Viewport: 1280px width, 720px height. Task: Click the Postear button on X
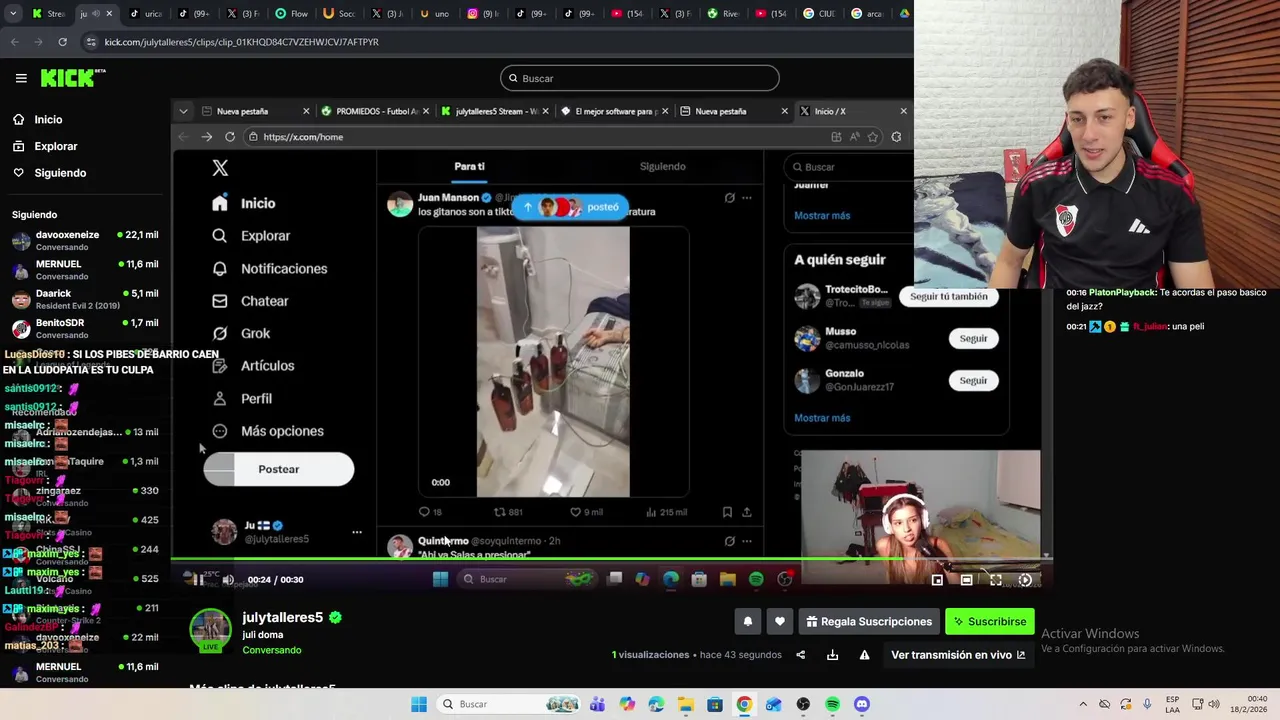279,469
